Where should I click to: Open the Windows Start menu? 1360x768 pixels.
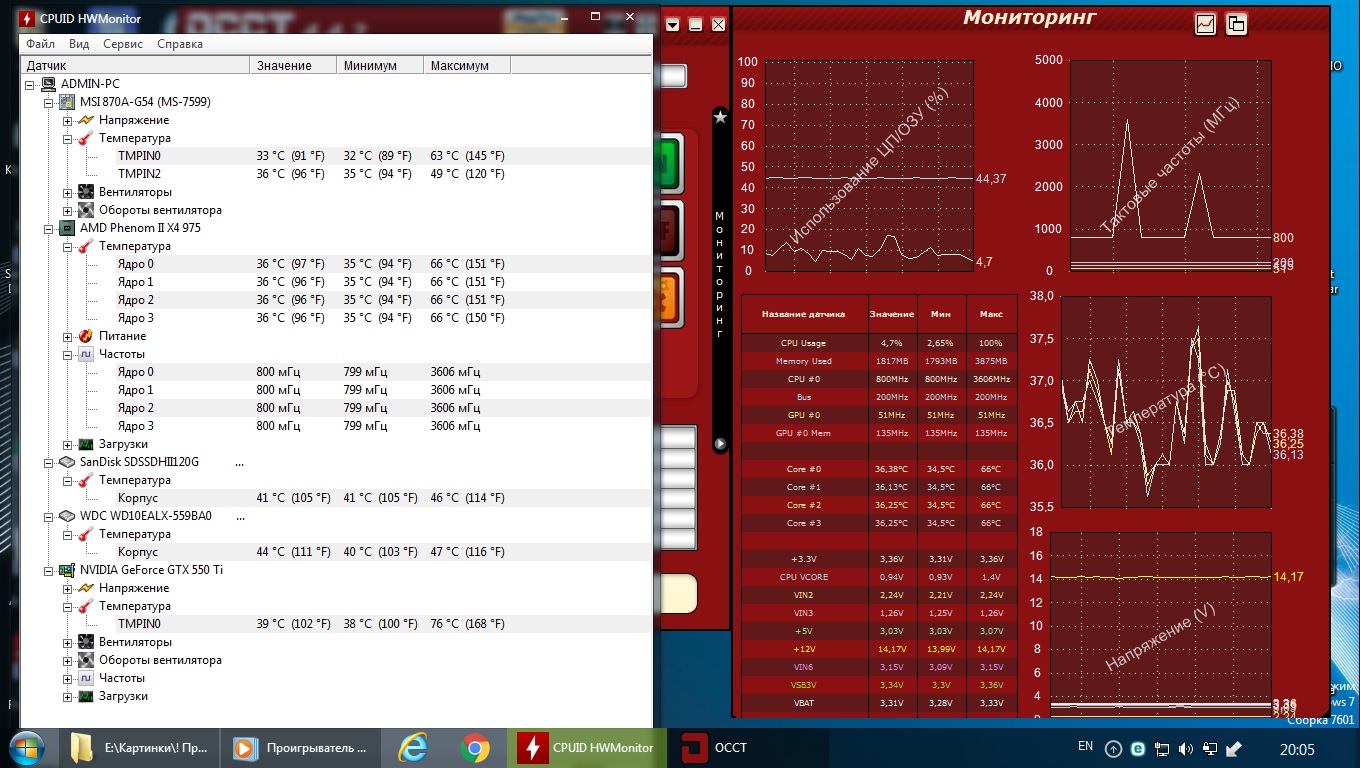pos(26,747)
